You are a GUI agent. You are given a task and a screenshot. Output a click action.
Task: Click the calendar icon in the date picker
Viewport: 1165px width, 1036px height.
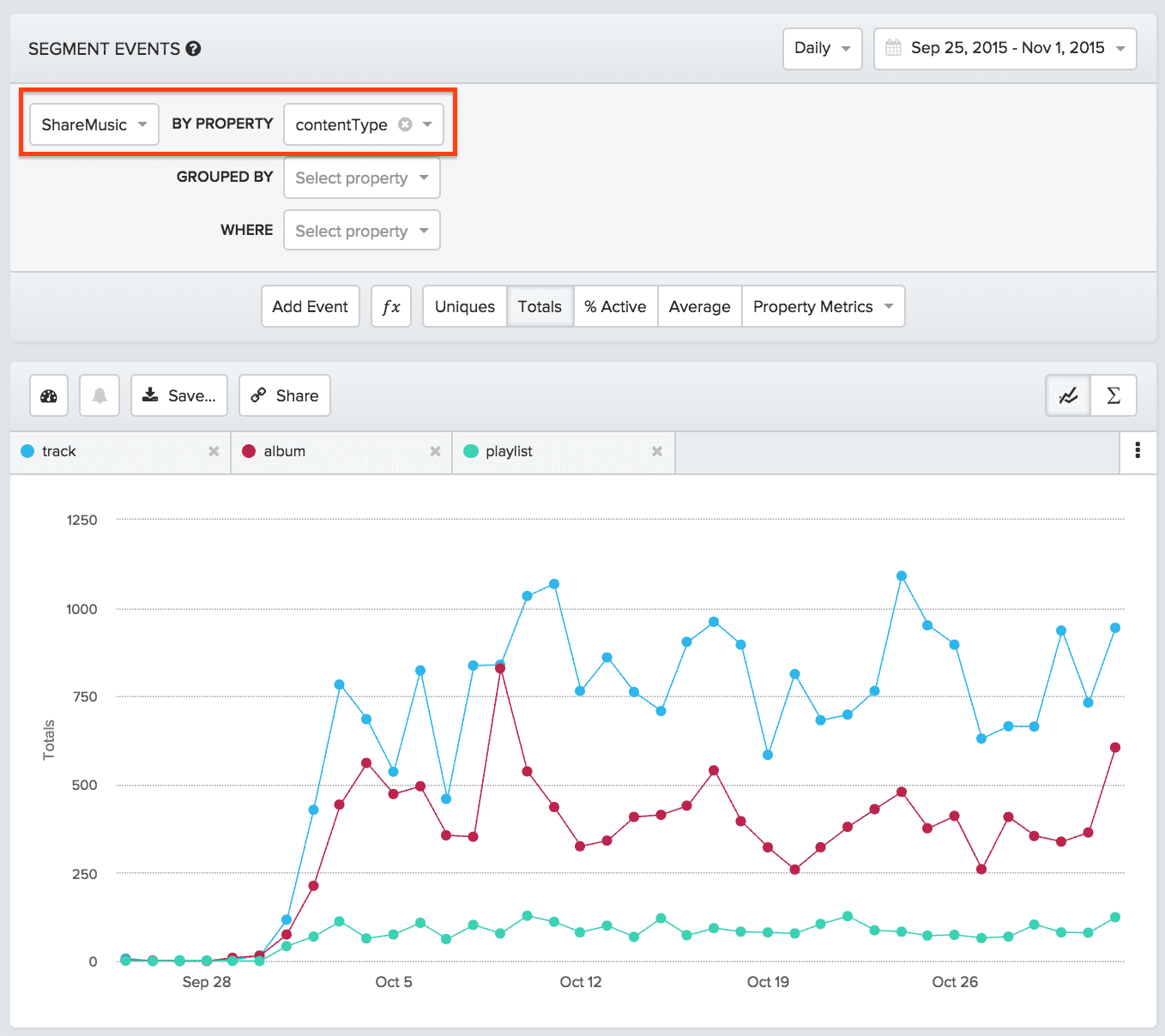pyautogui.click(x=895, y=48)
